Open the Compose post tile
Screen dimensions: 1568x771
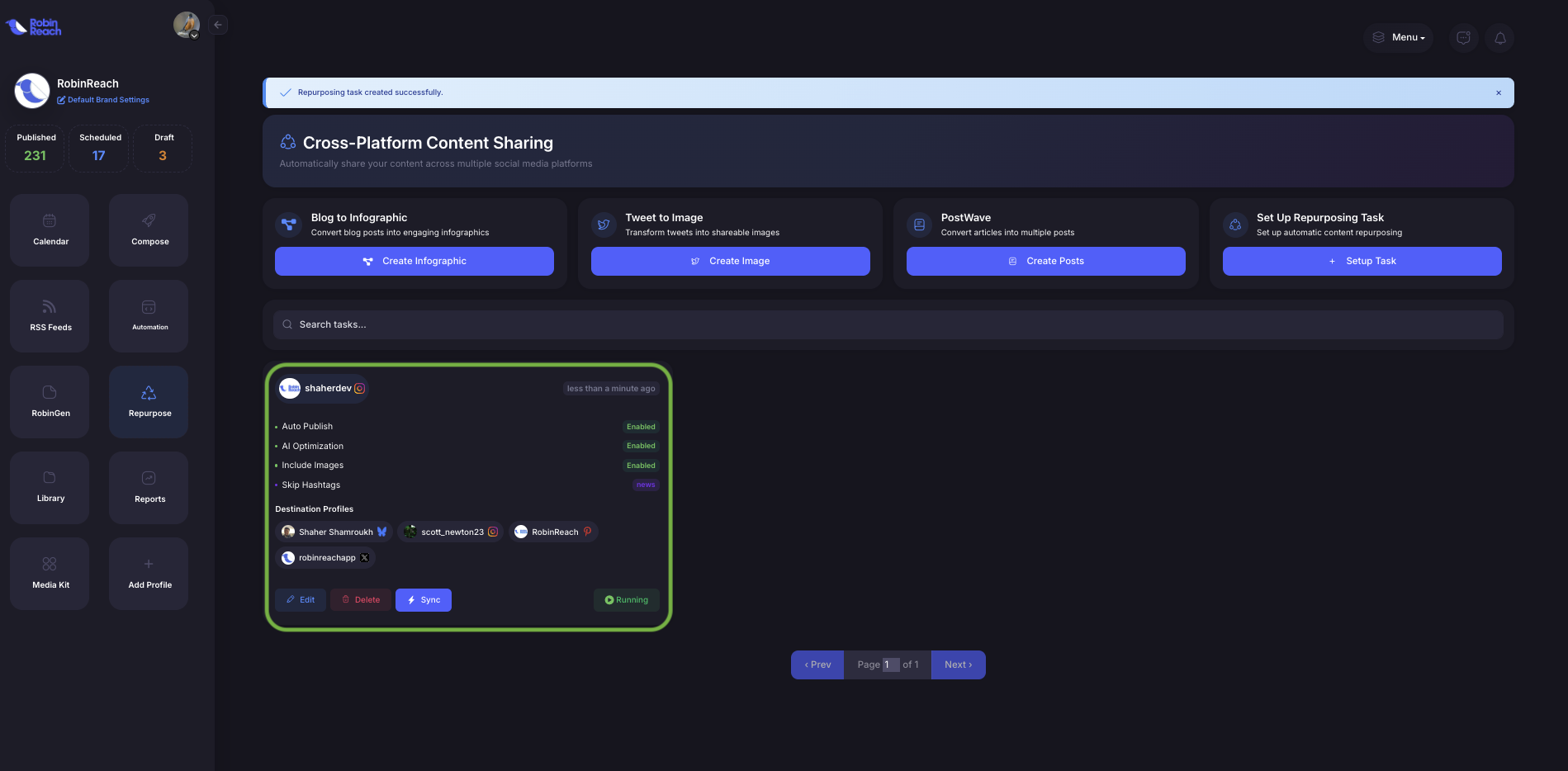pos(149,230)
